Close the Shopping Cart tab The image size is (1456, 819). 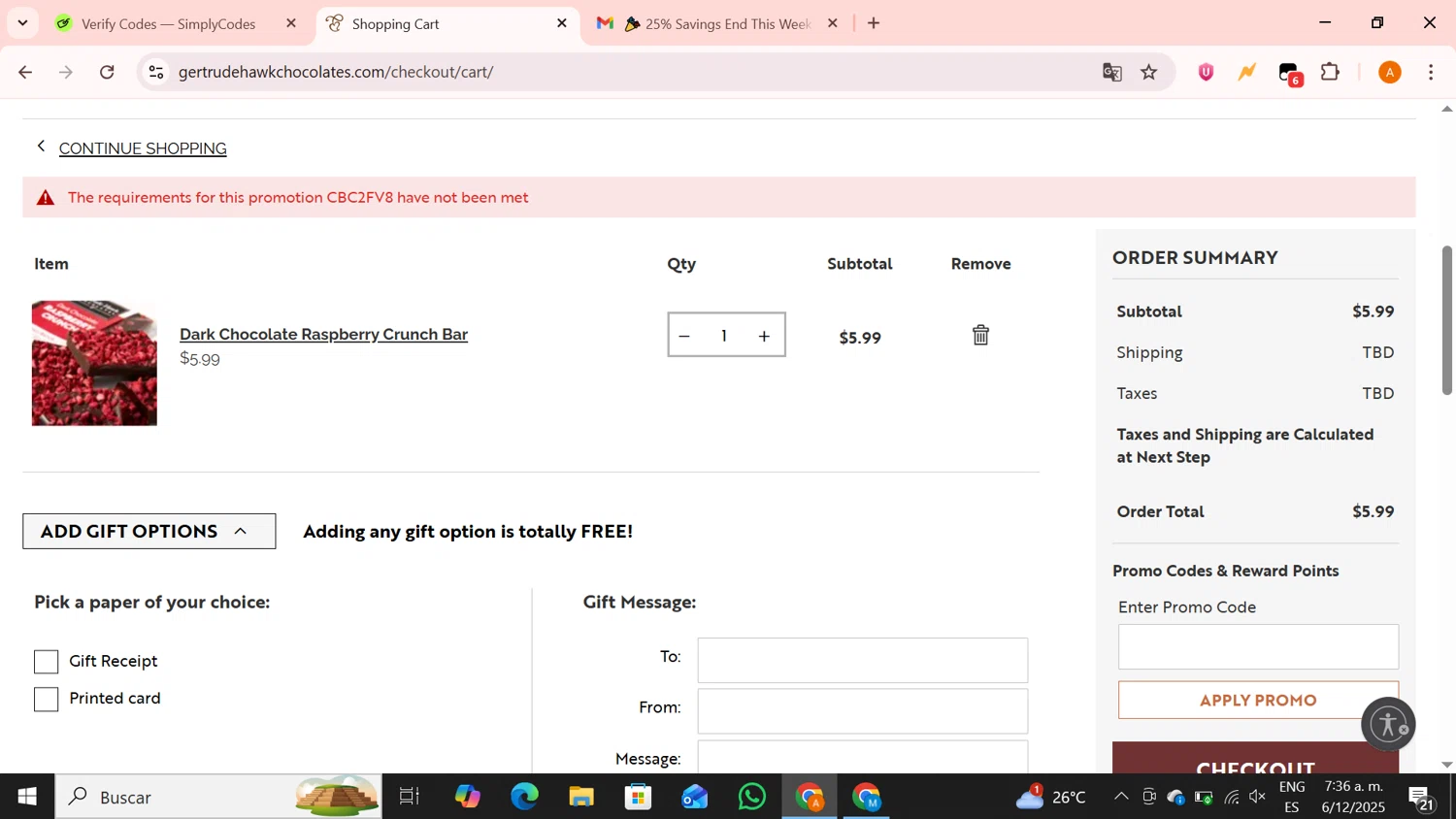pos(561,23)
